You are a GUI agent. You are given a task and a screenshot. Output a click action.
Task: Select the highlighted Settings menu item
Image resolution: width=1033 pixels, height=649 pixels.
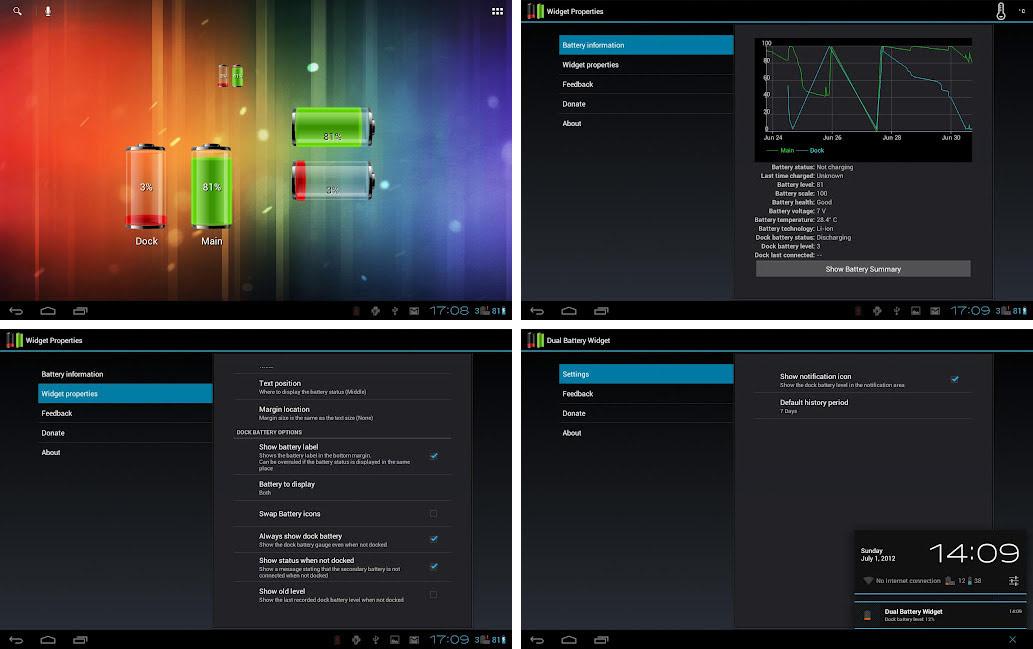pos(646,374)
